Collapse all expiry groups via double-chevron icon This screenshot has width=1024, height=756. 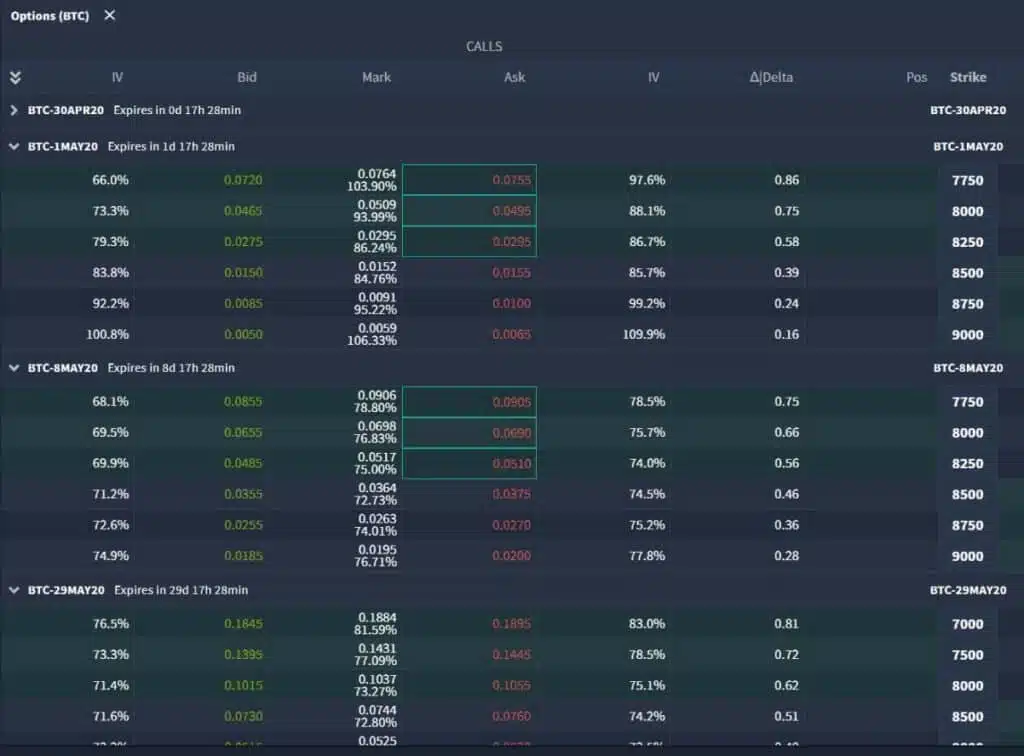point(15,77)
